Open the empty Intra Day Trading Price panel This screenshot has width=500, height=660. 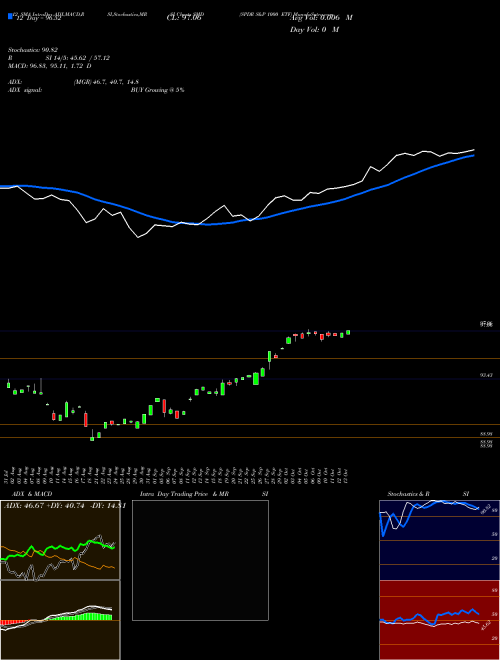(x=200, y=560)
